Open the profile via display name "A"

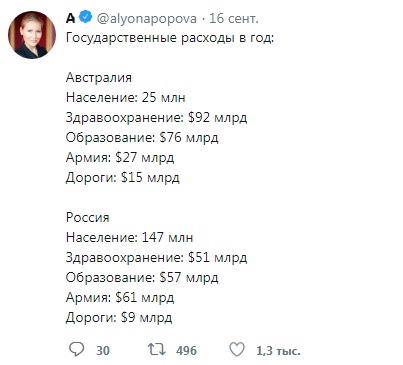click(x=70, y=18)
